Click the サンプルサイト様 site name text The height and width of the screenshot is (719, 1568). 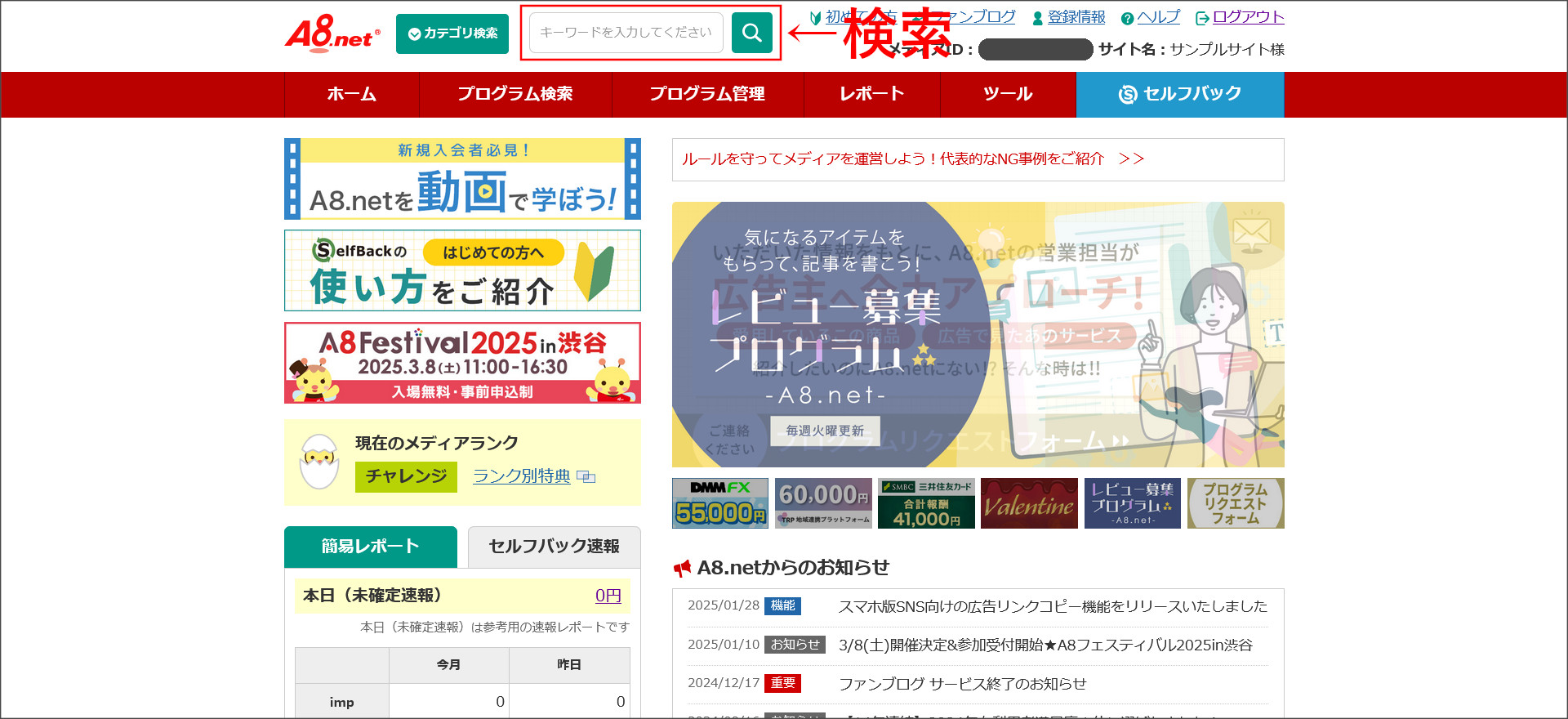(x=1227, y=50)
